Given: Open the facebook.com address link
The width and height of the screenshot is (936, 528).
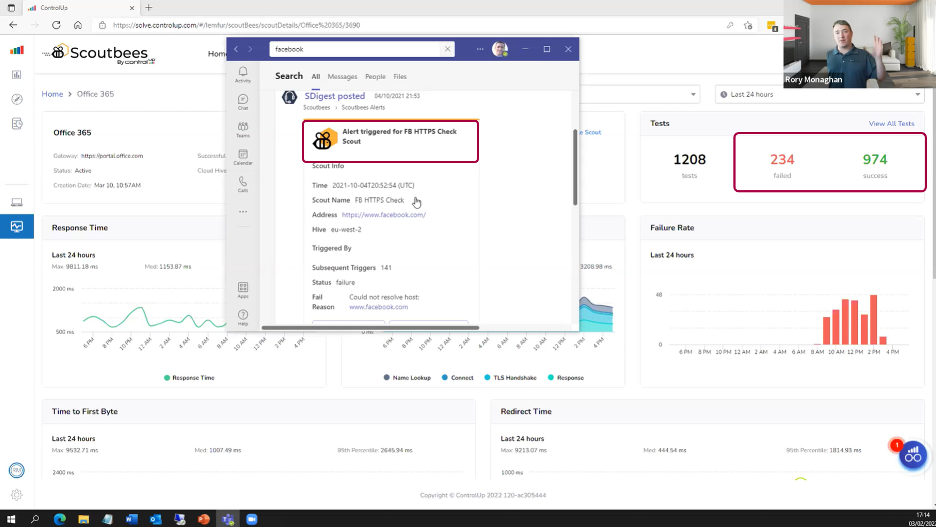Looking at the screenshot, I should 384,215.
